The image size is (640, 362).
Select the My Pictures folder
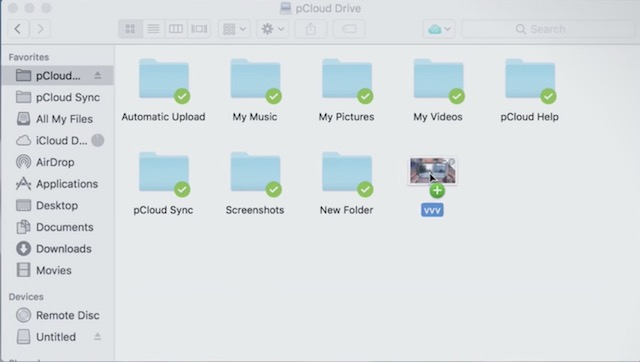(347, 91)
